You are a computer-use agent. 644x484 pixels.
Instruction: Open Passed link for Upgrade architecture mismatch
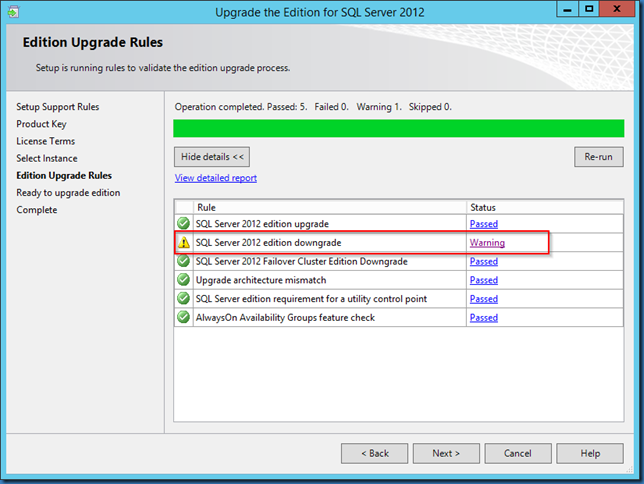pos(484,280)
